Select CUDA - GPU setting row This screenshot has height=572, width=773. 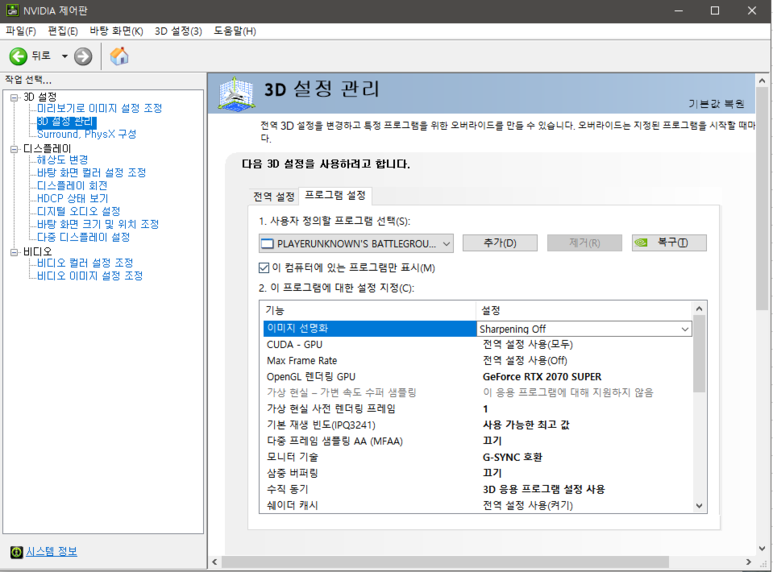coord(478,345)
